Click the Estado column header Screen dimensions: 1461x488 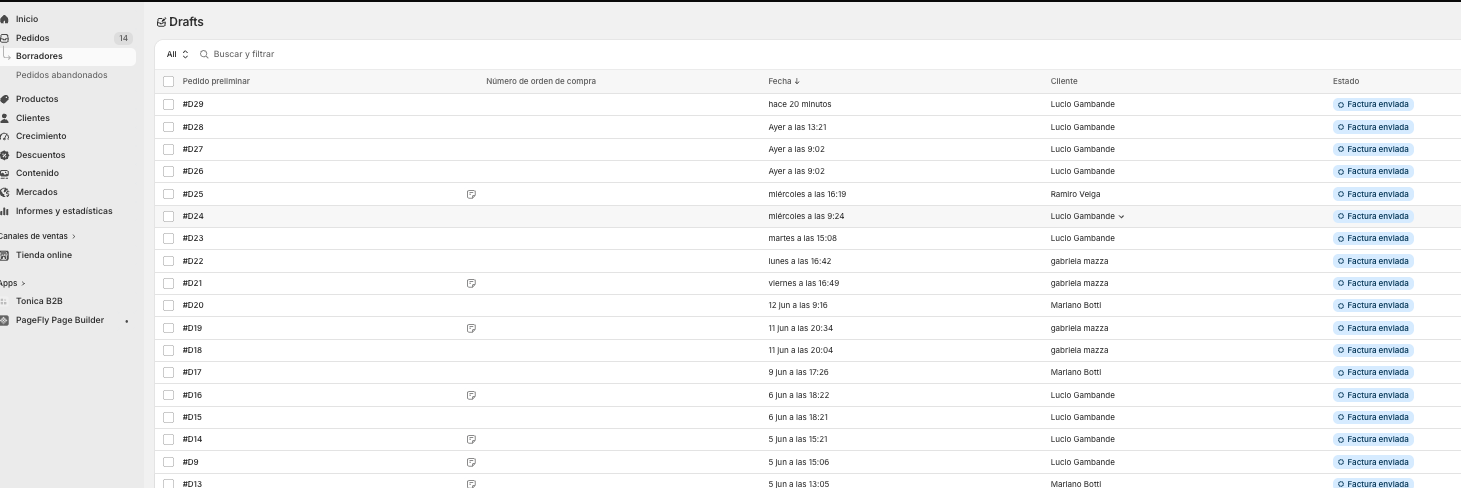(x=1346, y=81)
